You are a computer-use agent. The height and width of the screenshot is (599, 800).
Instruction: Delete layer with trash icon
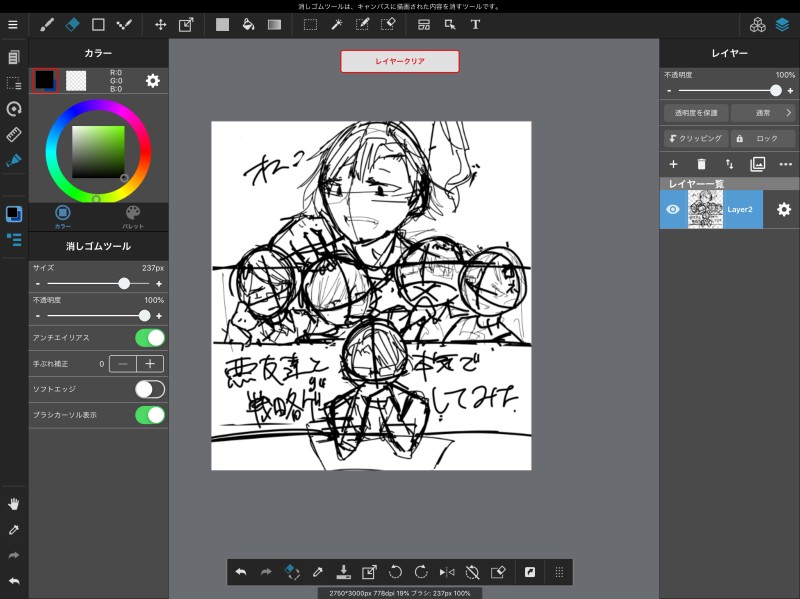pos(702,164)
